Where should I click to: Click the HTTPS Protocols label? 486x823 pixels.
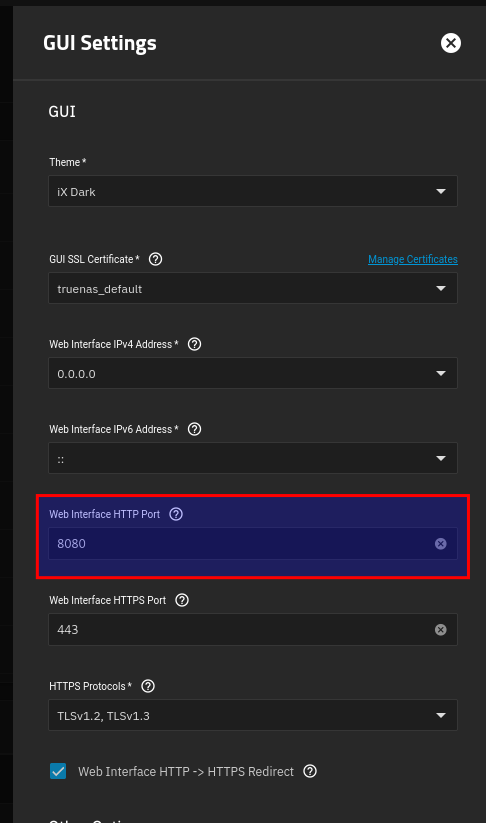click(90, 687)
